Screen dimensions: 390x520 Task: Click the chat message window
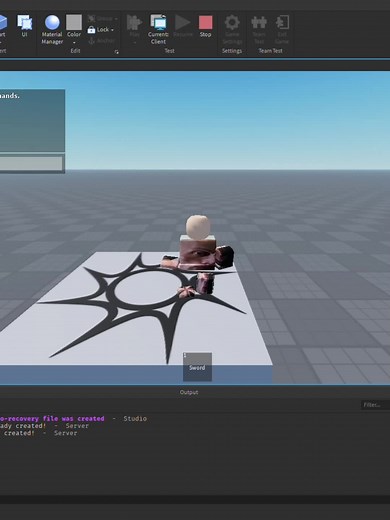[x=32, y=120]
